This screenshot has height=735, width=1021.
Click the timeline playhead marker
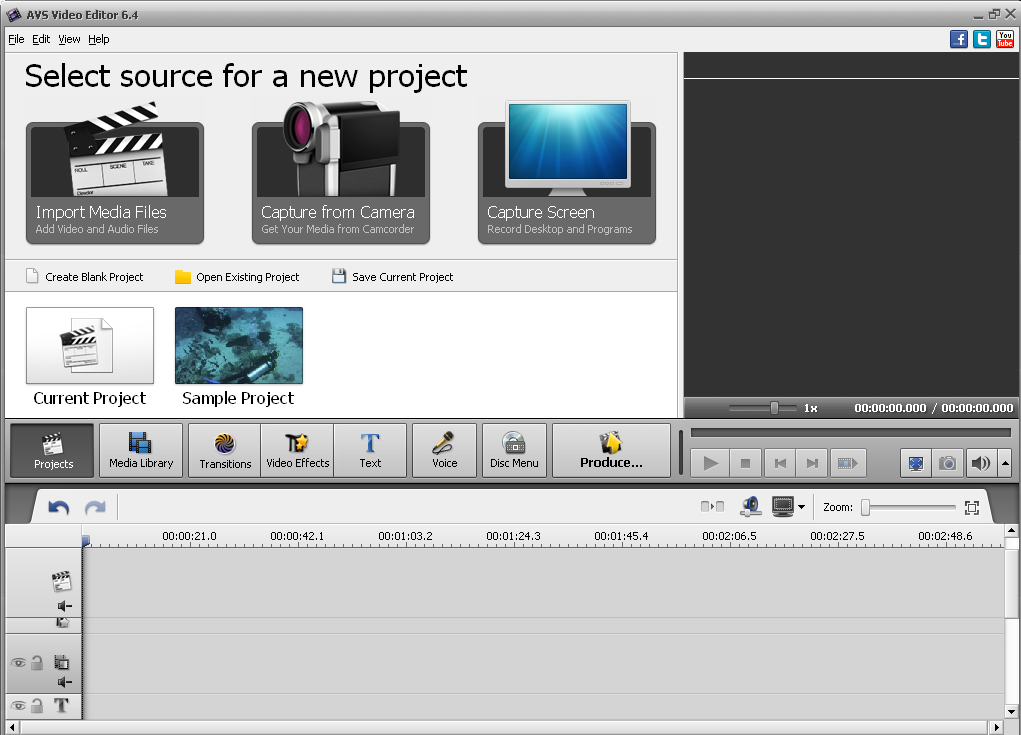point(85,540)
